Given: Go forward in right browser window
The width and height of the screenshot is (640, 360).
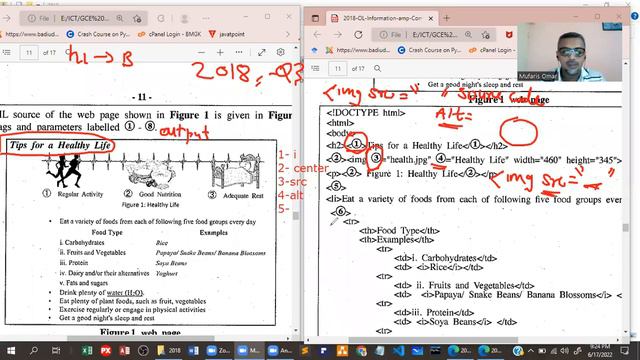Looking at the screenshot, I should [x=338, y=35].
